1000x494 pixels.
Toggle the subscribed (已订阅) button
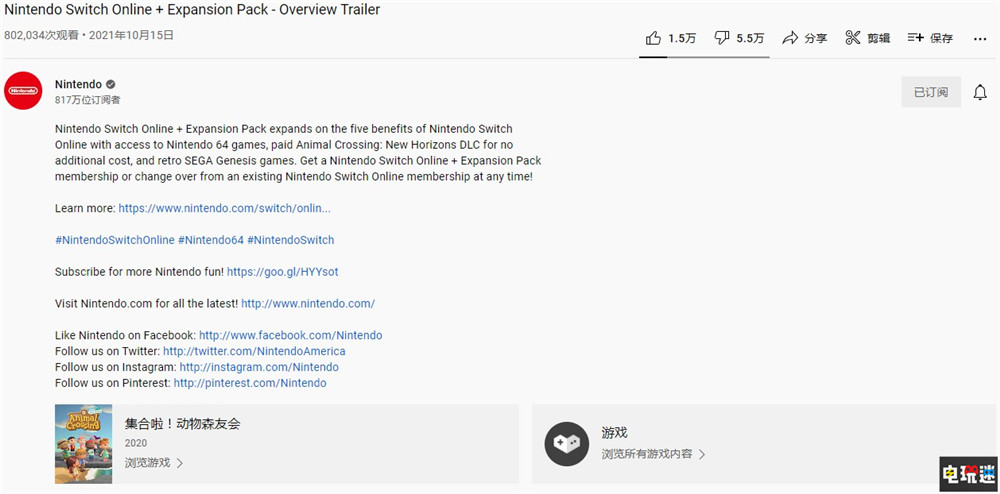click(x=931, y=92)
